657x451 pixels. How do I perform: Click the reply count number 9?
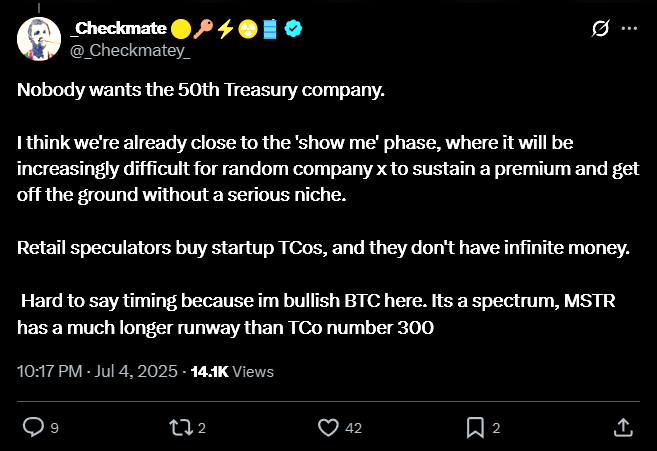click(54, 428)
